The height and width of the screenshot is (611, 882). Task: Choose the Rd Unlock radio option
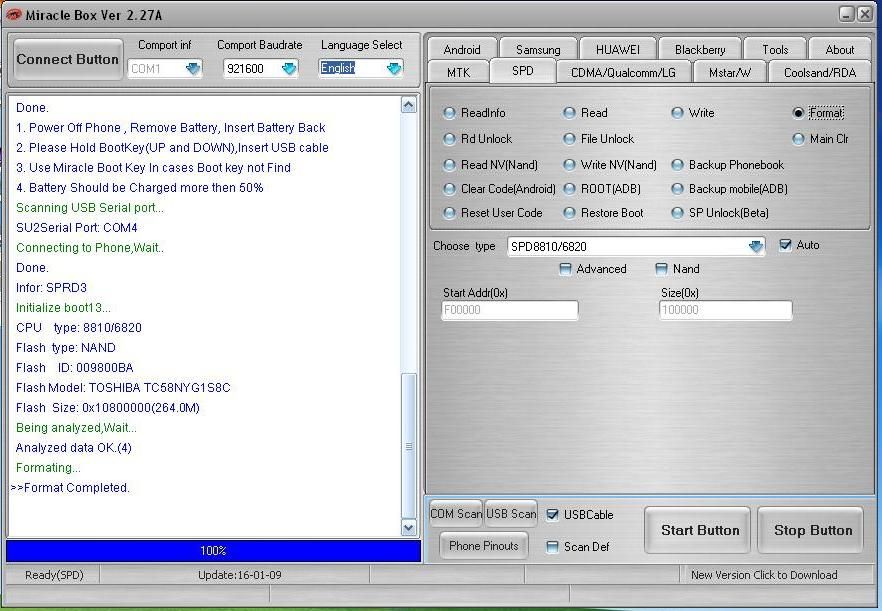450,139
